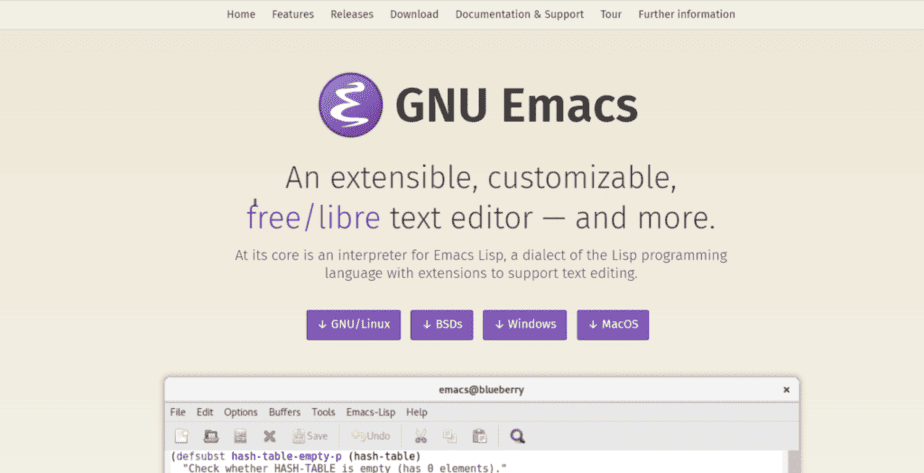Click the Undo toolbar button
This screenshot has height=473, width=924.
pyautogui.click(x=371, y=436)
